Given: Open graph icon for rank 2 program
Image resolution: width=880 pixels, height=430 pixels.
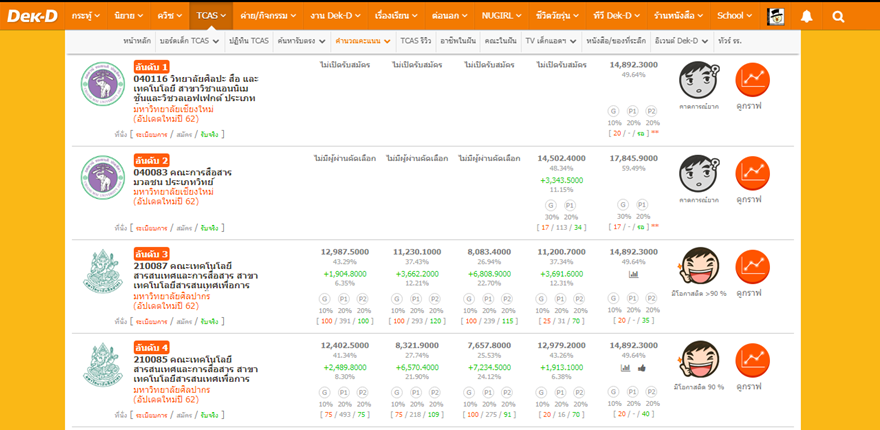Looking at the screenshot, I should coord(752,173).
